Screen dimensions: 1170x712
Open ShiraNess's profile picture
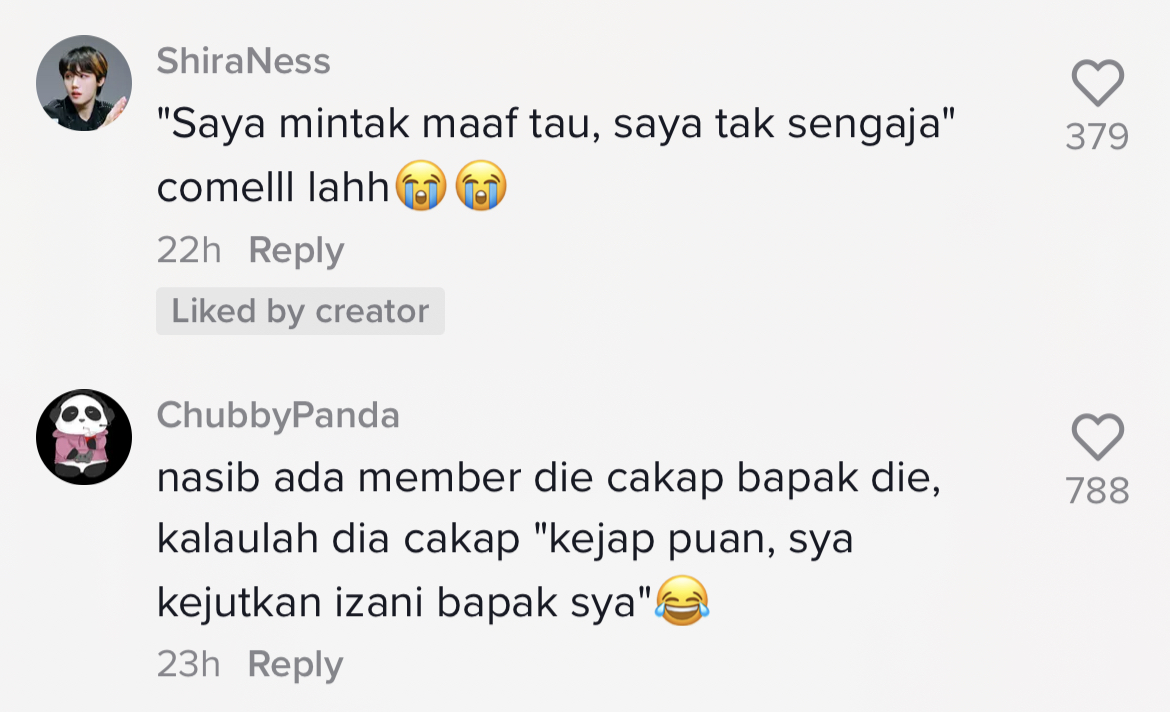coord(84,83)
